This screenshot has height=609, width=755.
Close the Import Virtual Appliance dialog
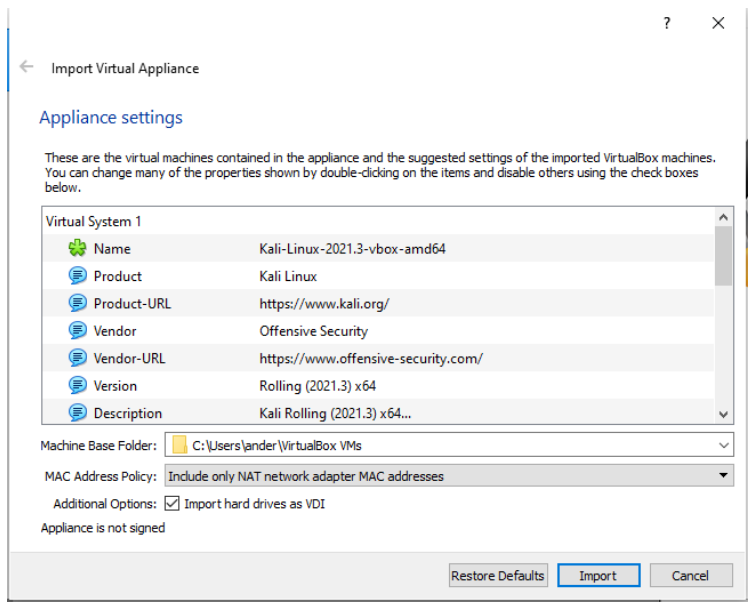[718, 23]
